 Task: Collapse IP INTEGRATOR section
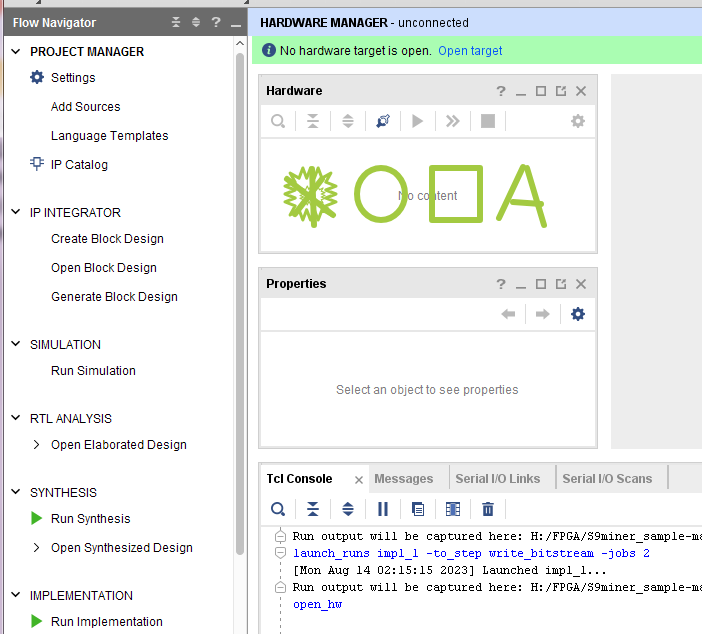coord(16,212)
